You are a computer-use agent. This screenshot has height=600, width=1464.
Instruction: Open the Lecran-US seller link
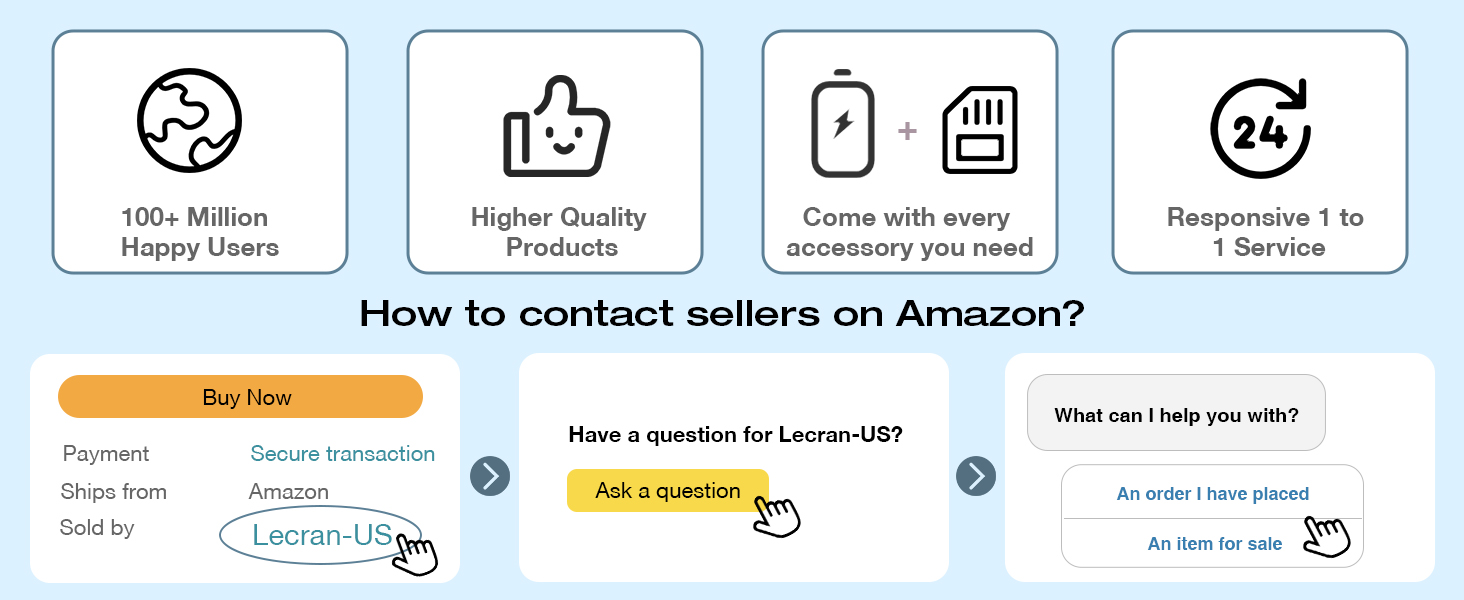click(322, 535)
